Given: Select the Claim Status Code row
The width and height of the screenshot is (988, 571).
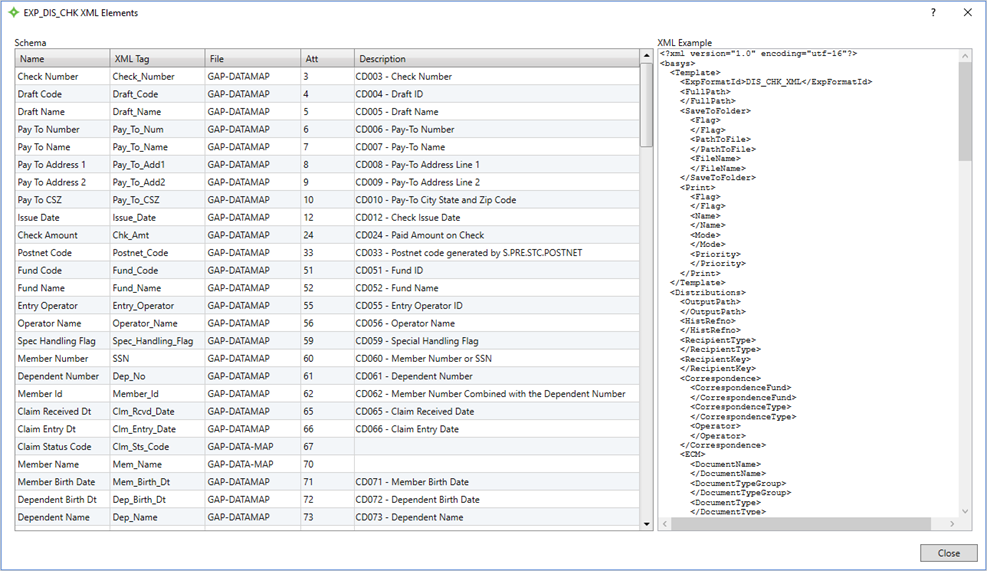Looking at the screenshot, I should tap(60, 447).
